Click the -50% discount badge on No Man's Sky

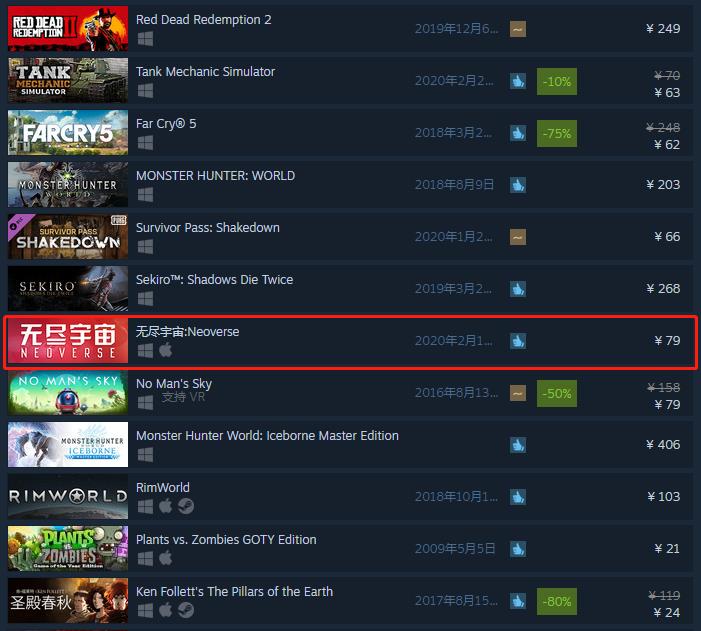(557, 394)
